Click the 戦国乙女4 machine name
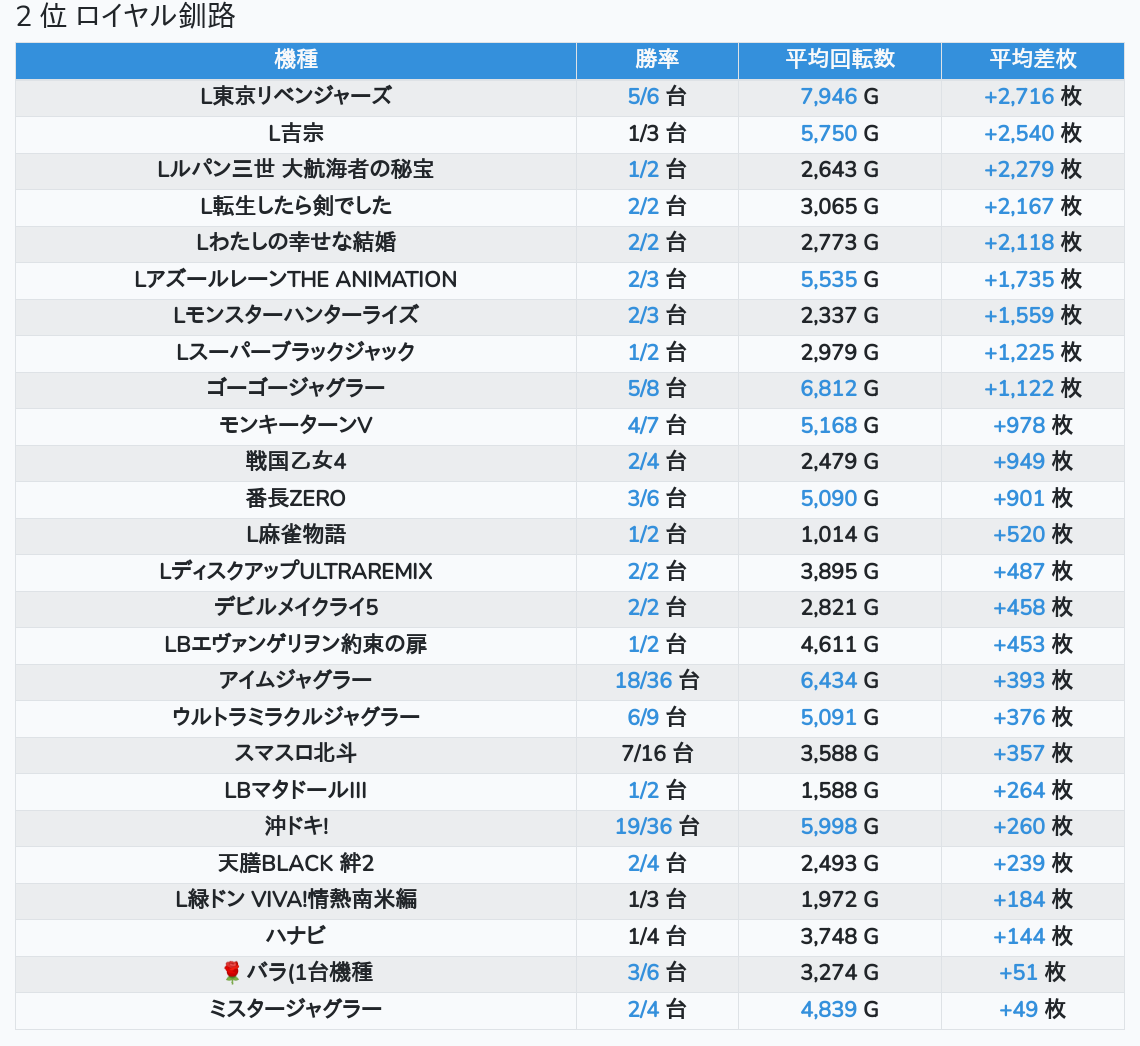The width and height of the screenshot is (1140, 1046). (296, 462)
